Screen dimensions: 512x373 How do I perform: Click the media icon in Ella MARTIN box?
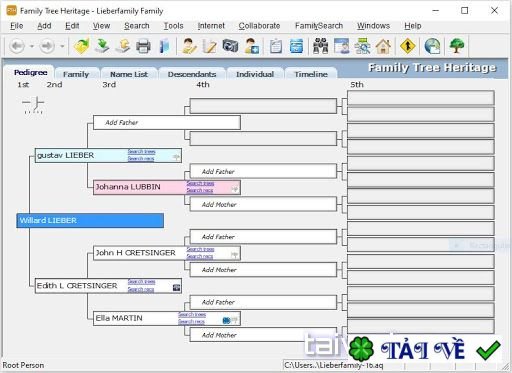[226, 320]
